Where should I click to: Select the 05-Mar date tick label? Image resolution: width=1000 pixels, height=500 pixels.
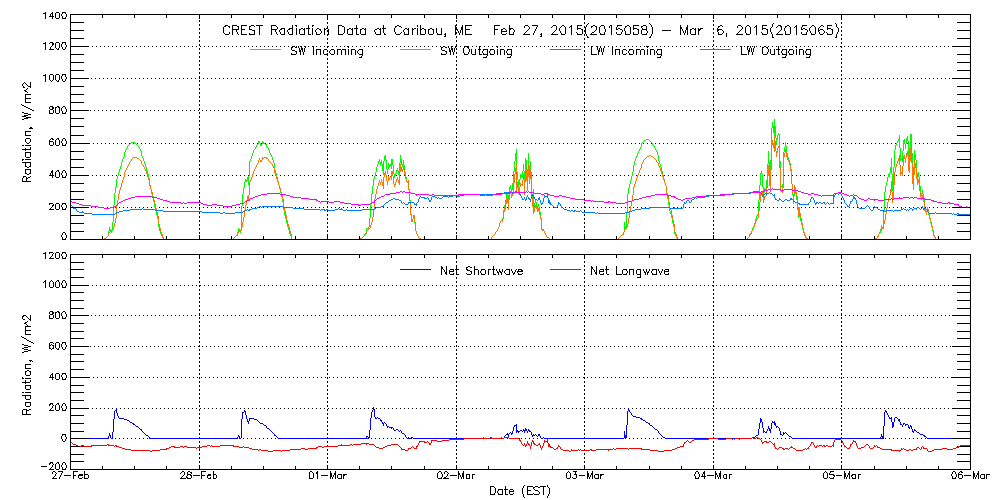coord(842,477)
